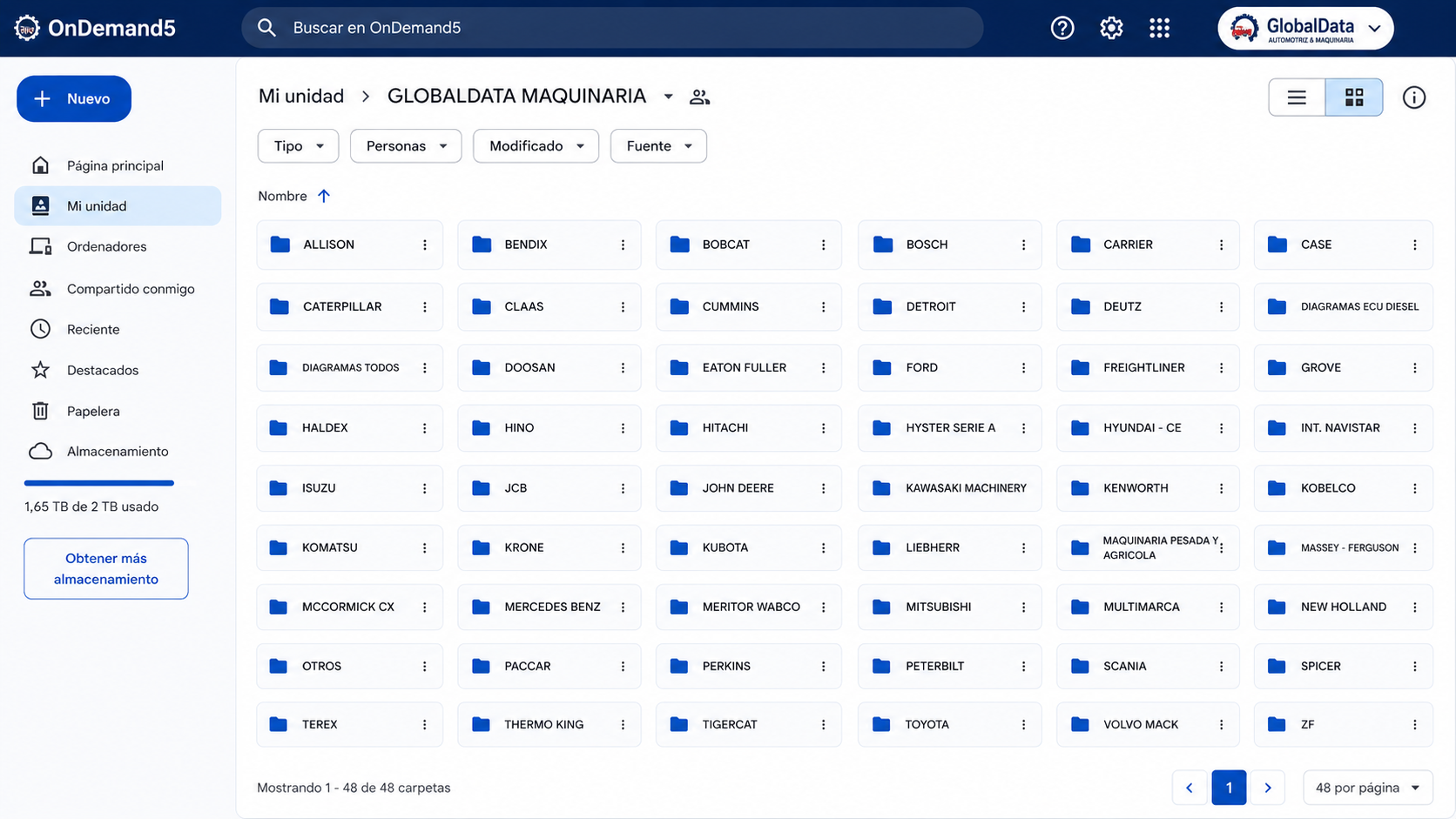Image resolution: width=1456 pixels, height=819 pixels.
Task: Open Almacenamiento storage section
Action: (118, 451)
